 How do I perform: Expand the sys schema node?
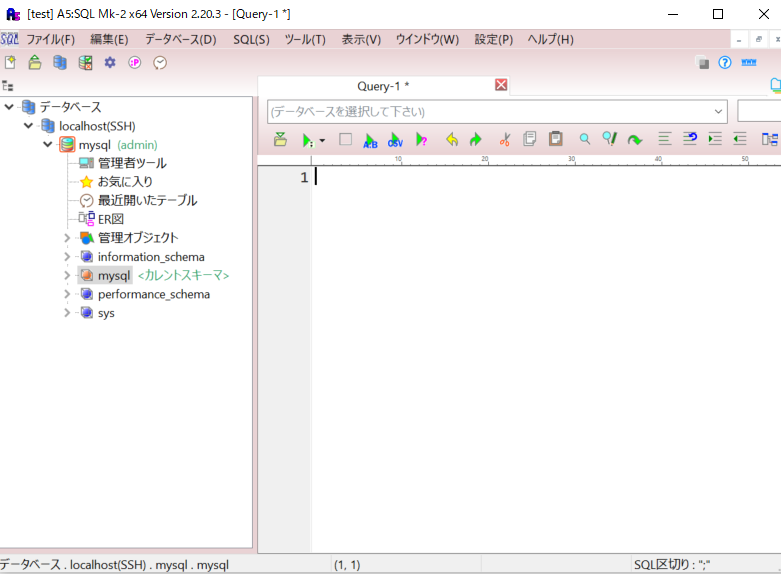67,313
